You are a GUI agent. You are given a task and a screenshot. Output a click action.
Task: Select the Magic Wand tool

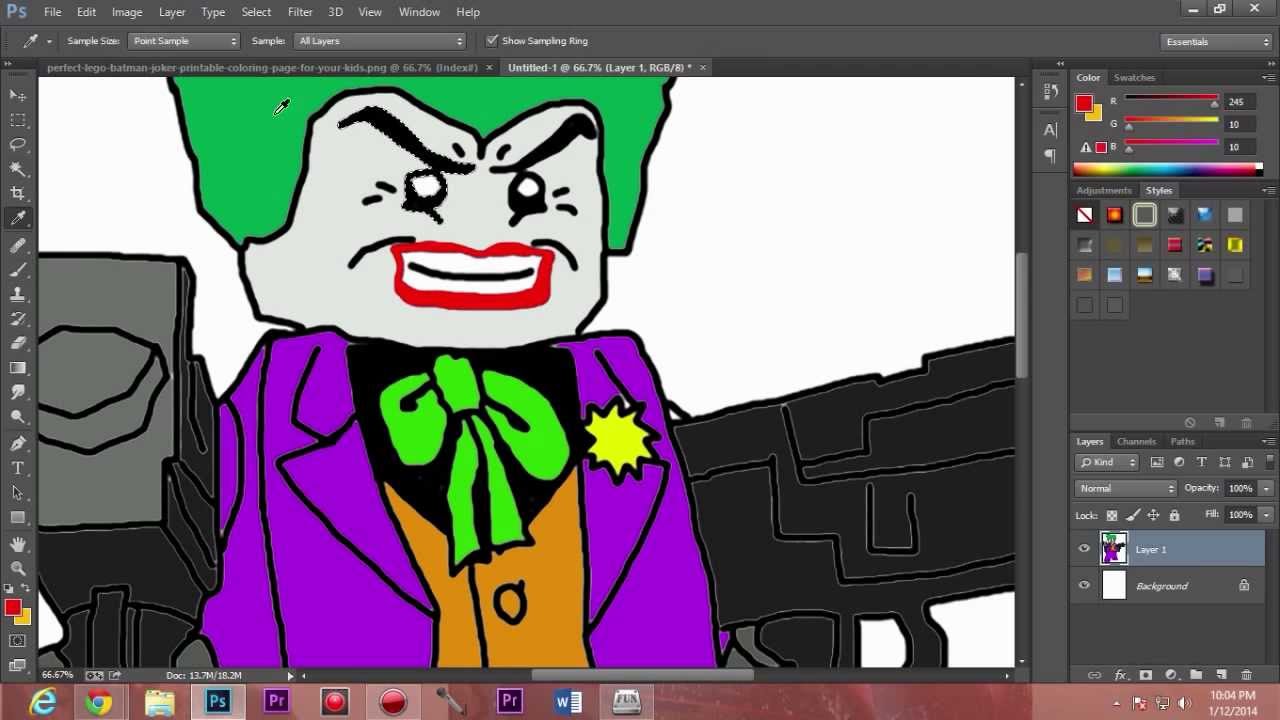coord(18,169)
